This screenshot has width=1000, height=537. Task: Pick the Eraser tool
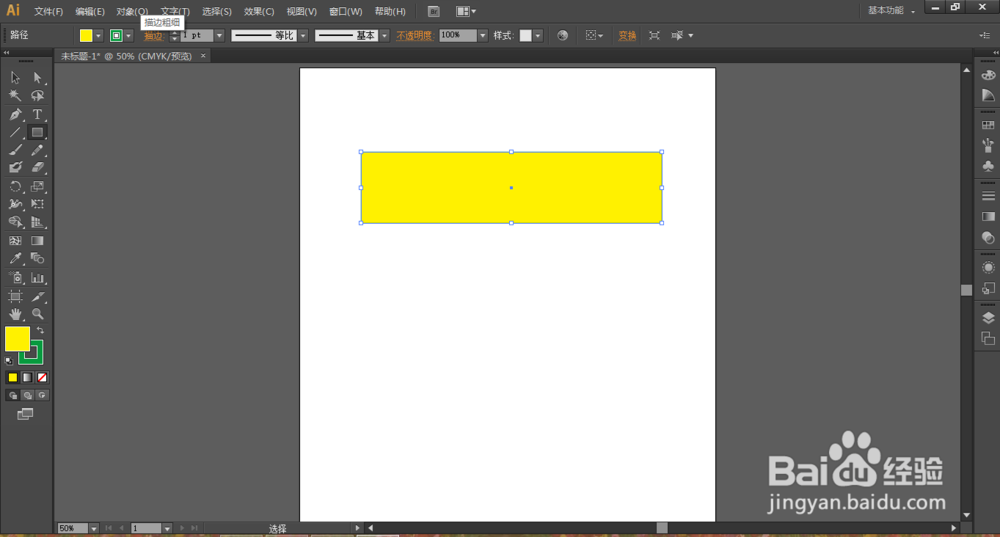click(x=38, y=168)
